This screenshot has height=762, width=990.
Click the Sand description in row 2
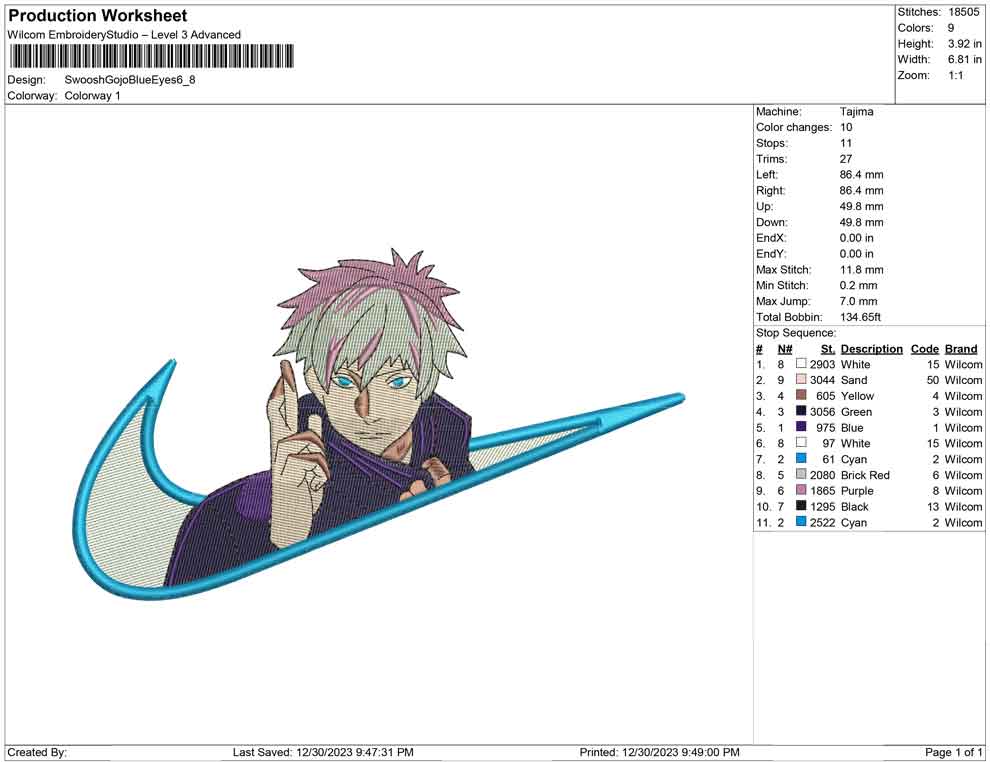point(854,380)
